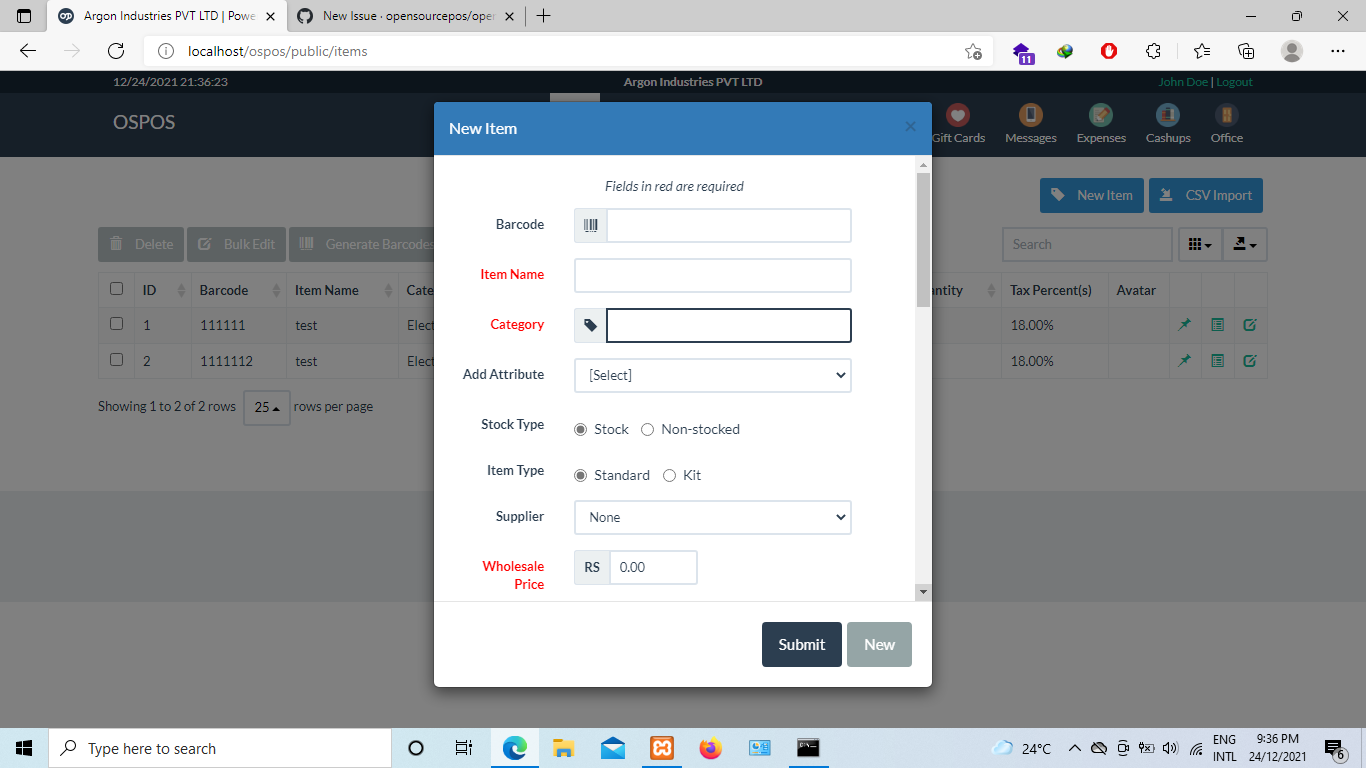The height and width of the screenshot is (768, 1366).
Task: Edit the item with barcode 111111
Action: 1250,324
